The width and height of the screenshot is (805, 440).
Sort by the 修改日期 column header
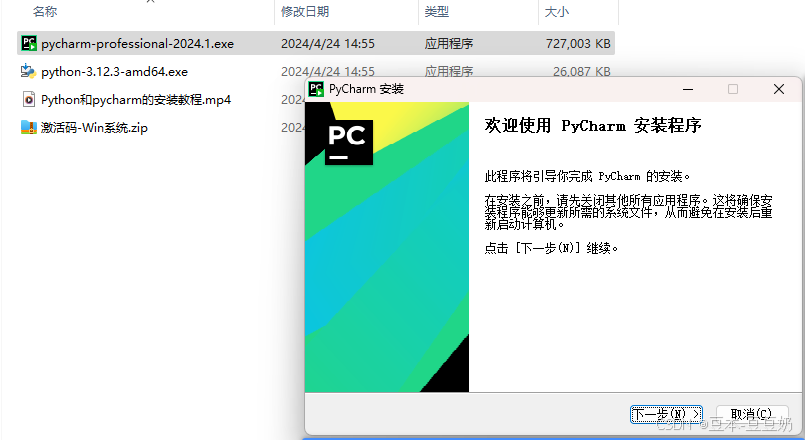point(305,11)
